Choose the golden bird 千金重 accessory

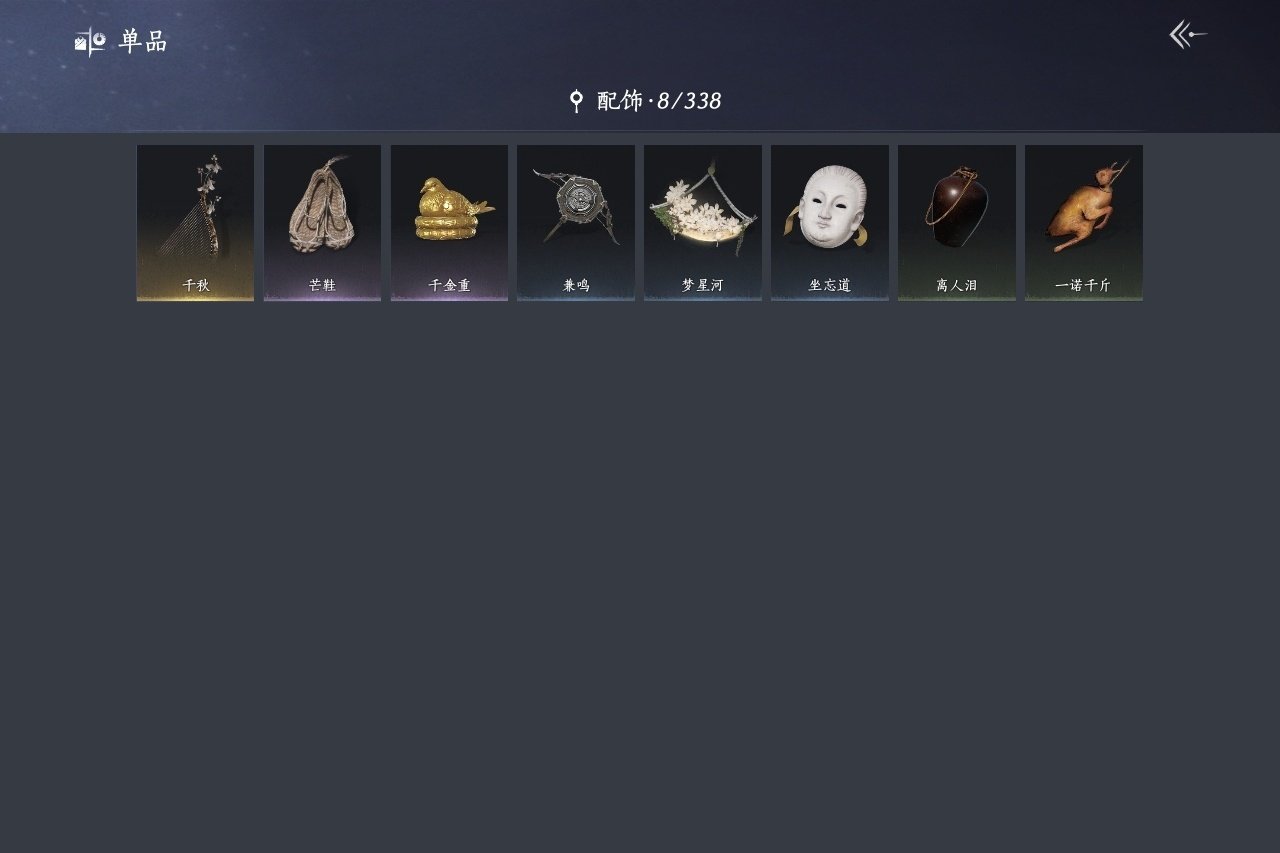point(449,223)
